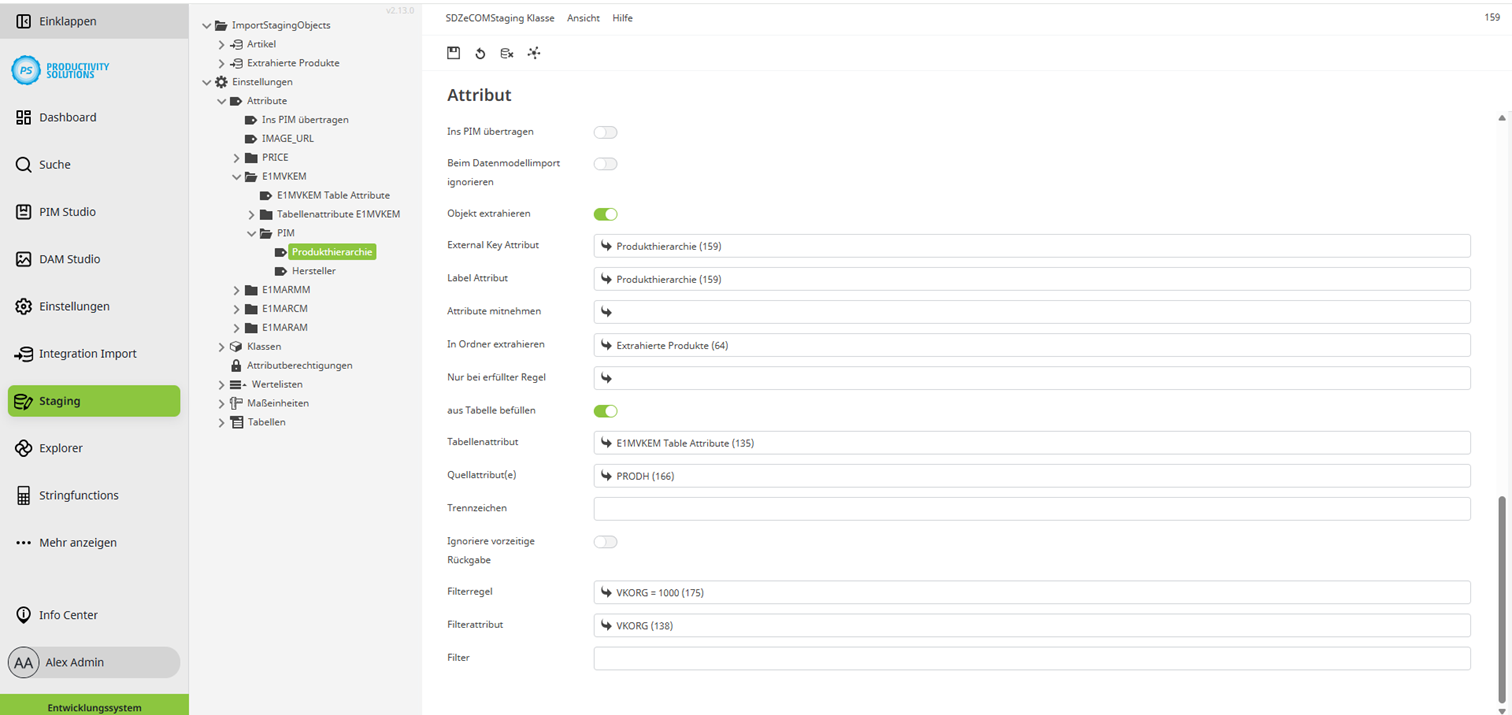Enable Ignoriere vorzeitige Rückgabe
The width and height of the screenshot is (1512, 715).
point(605,541)
